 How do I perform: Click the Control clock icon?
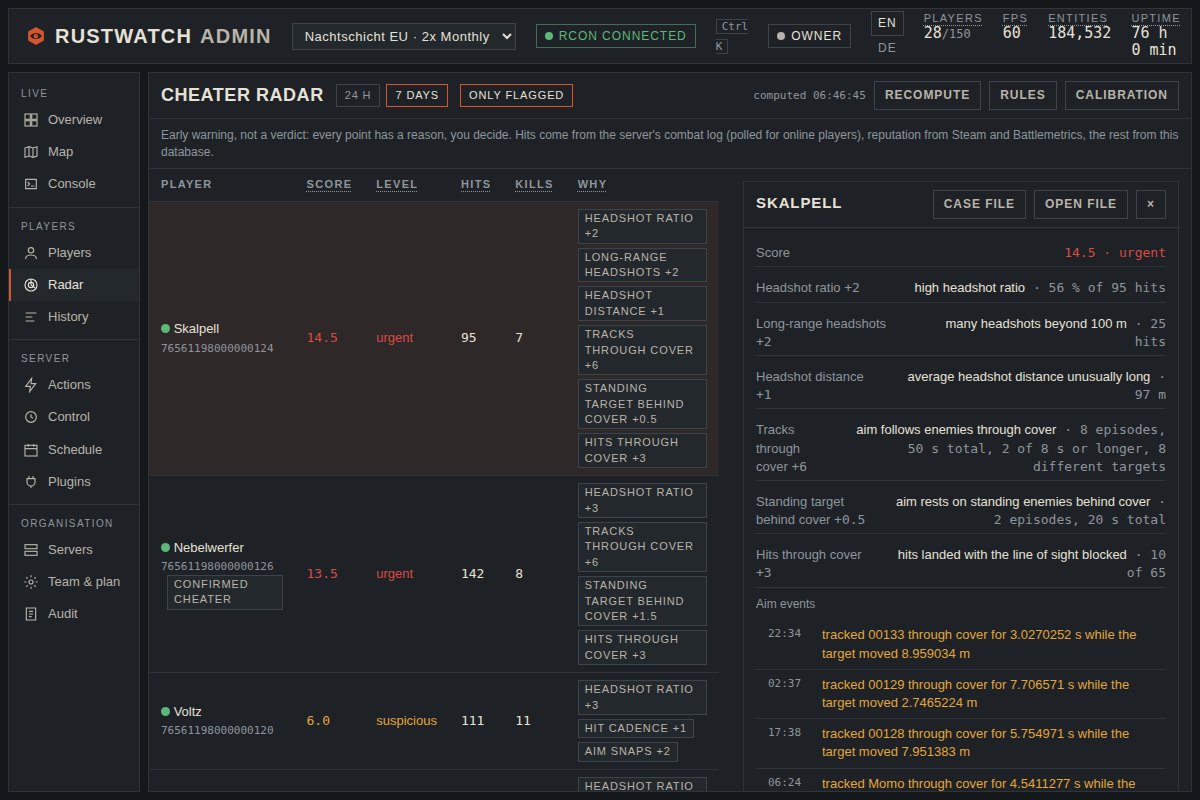tap(31, 417)
